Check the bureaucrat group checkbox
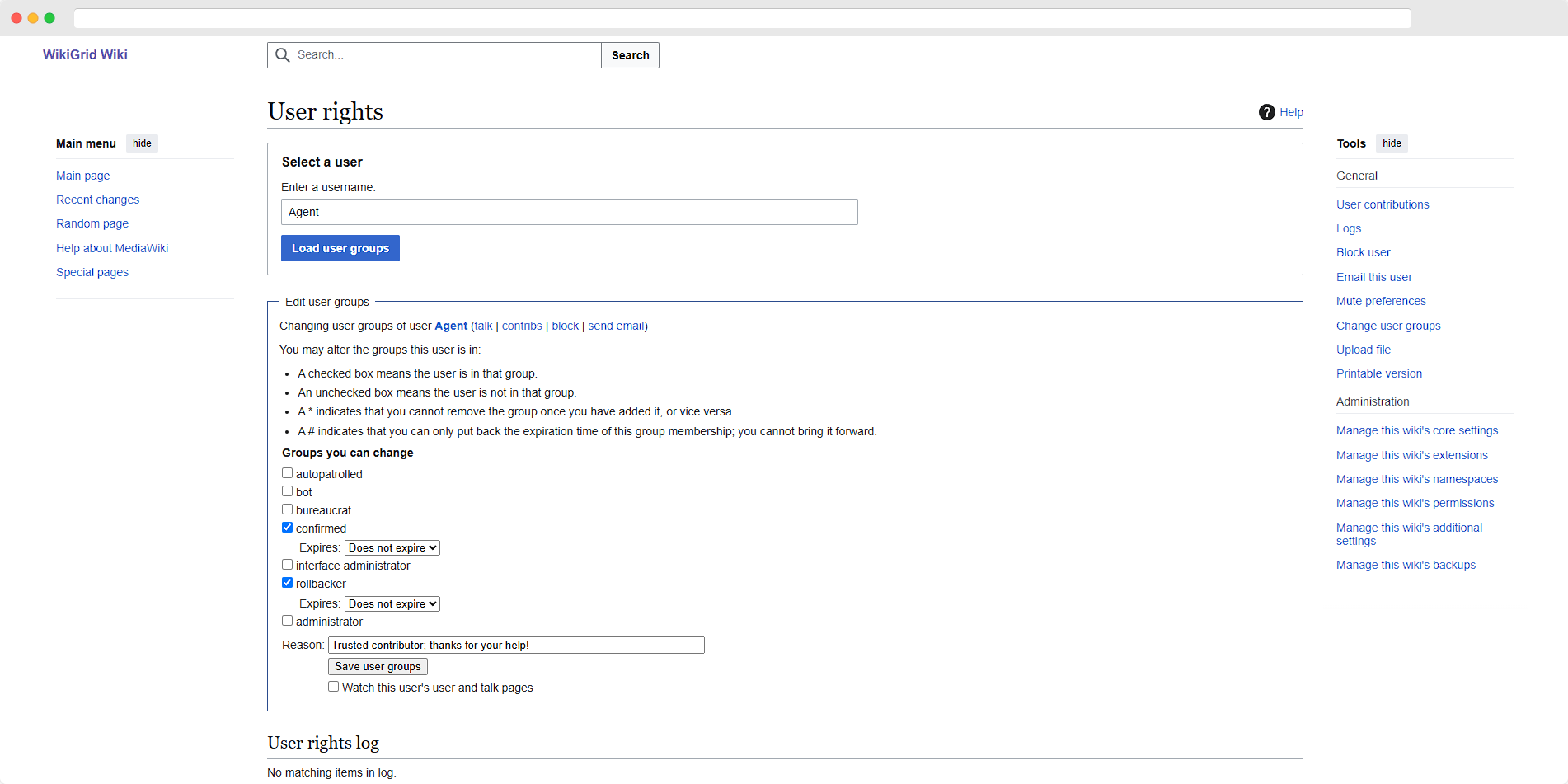Screen dimensions: 1568x784 pyautogui.click(x=288, y=509)
